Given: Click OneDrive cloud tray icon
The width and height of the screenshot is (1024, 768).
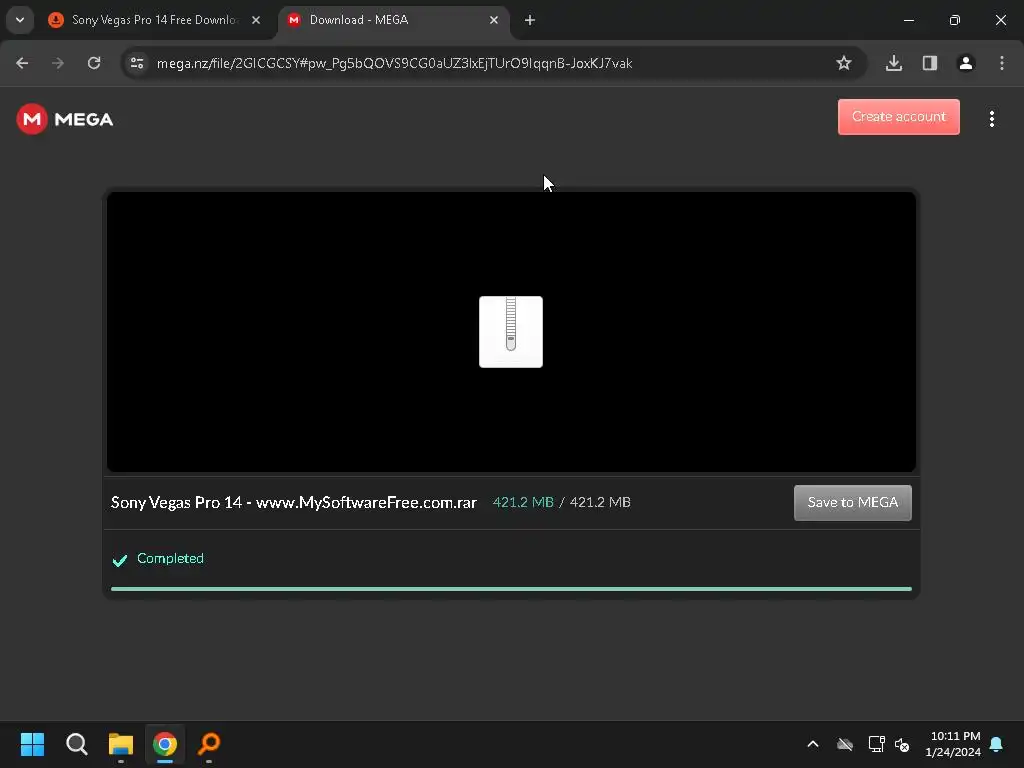Looking at the screenshot, I should click(845, 744).
